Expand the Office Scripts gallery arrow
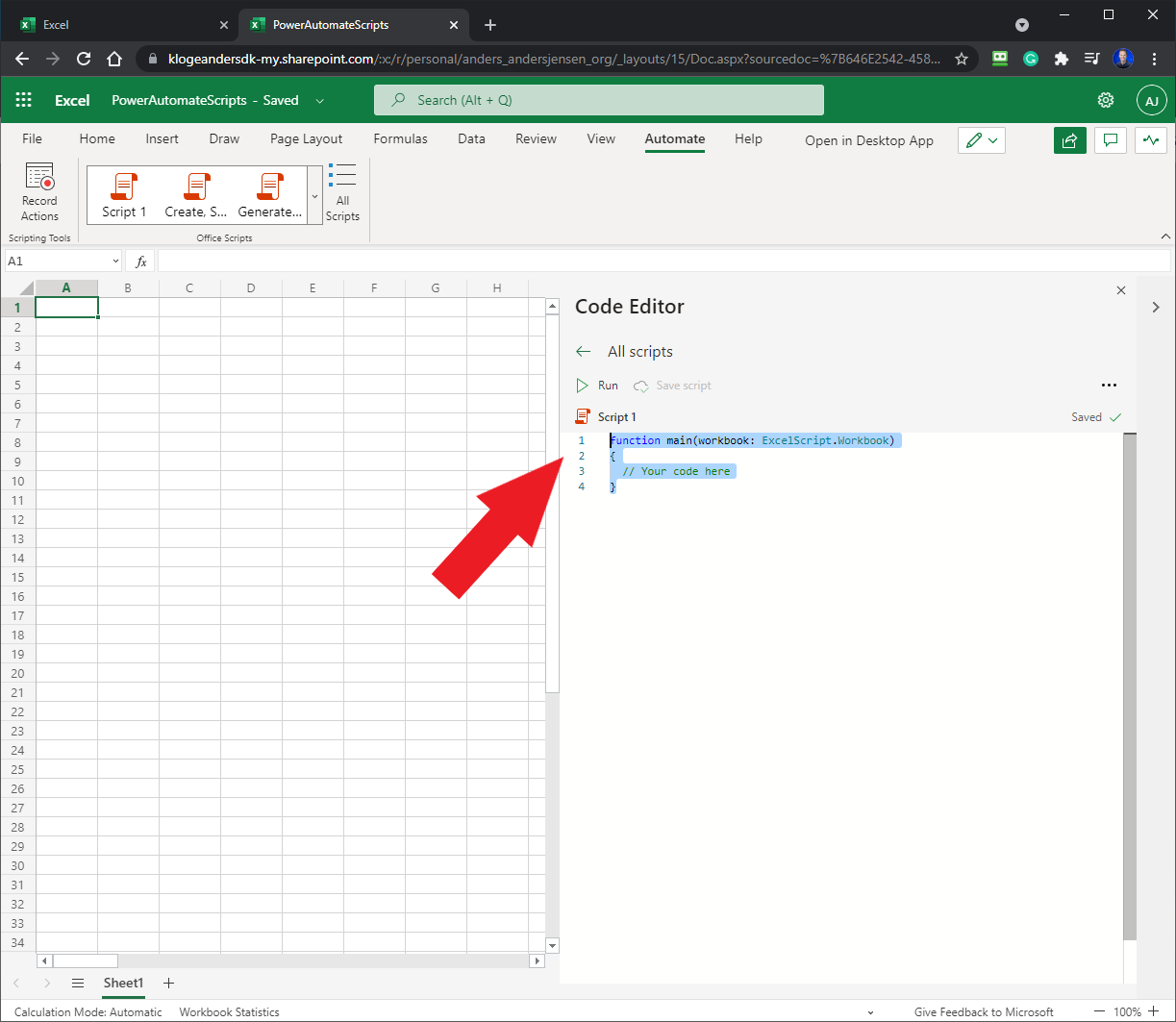This screenshot has width=1176, height=1022. point(313,195)
